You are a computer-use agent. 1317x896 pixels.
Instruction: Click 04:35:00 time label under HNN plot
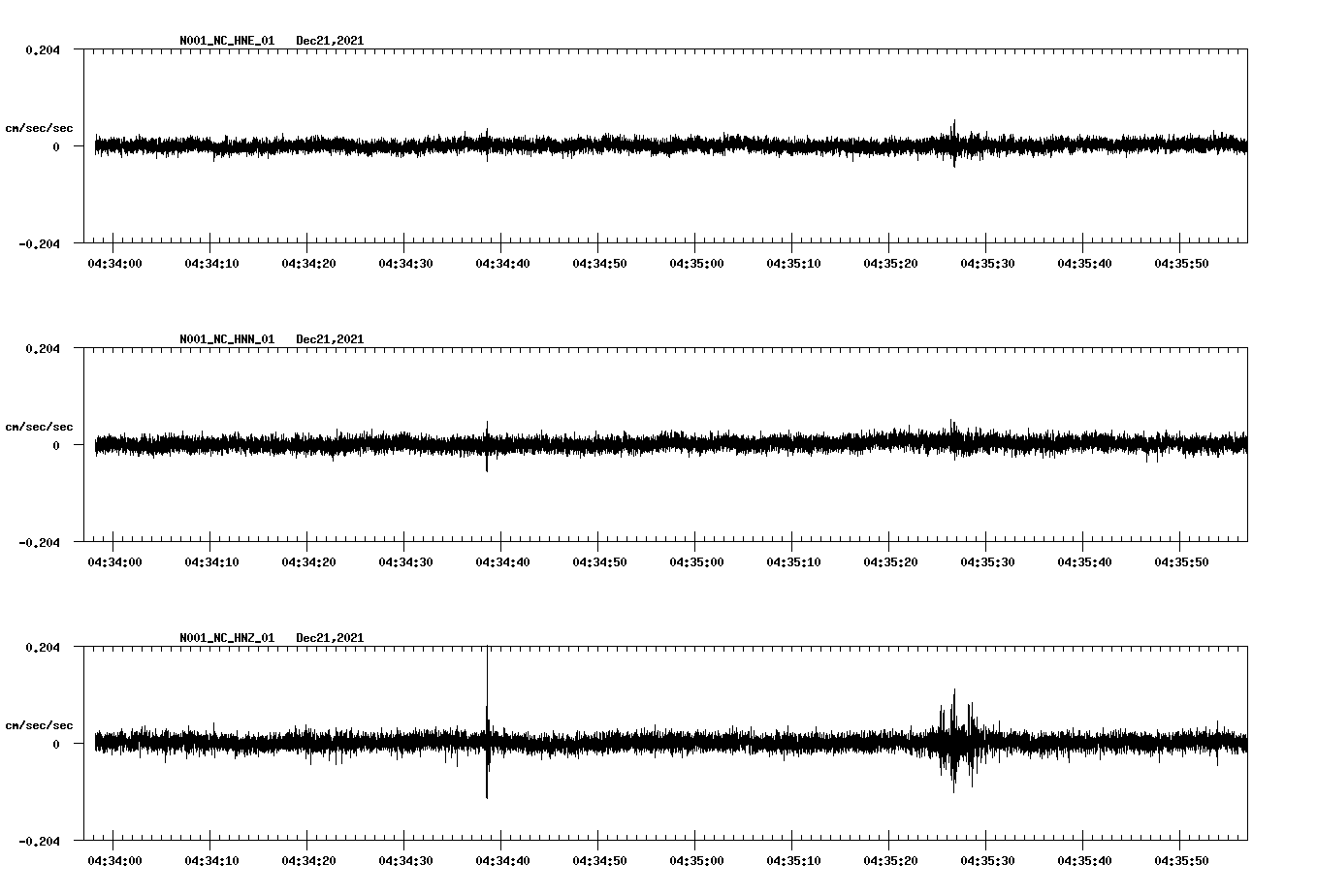[696, 561]
